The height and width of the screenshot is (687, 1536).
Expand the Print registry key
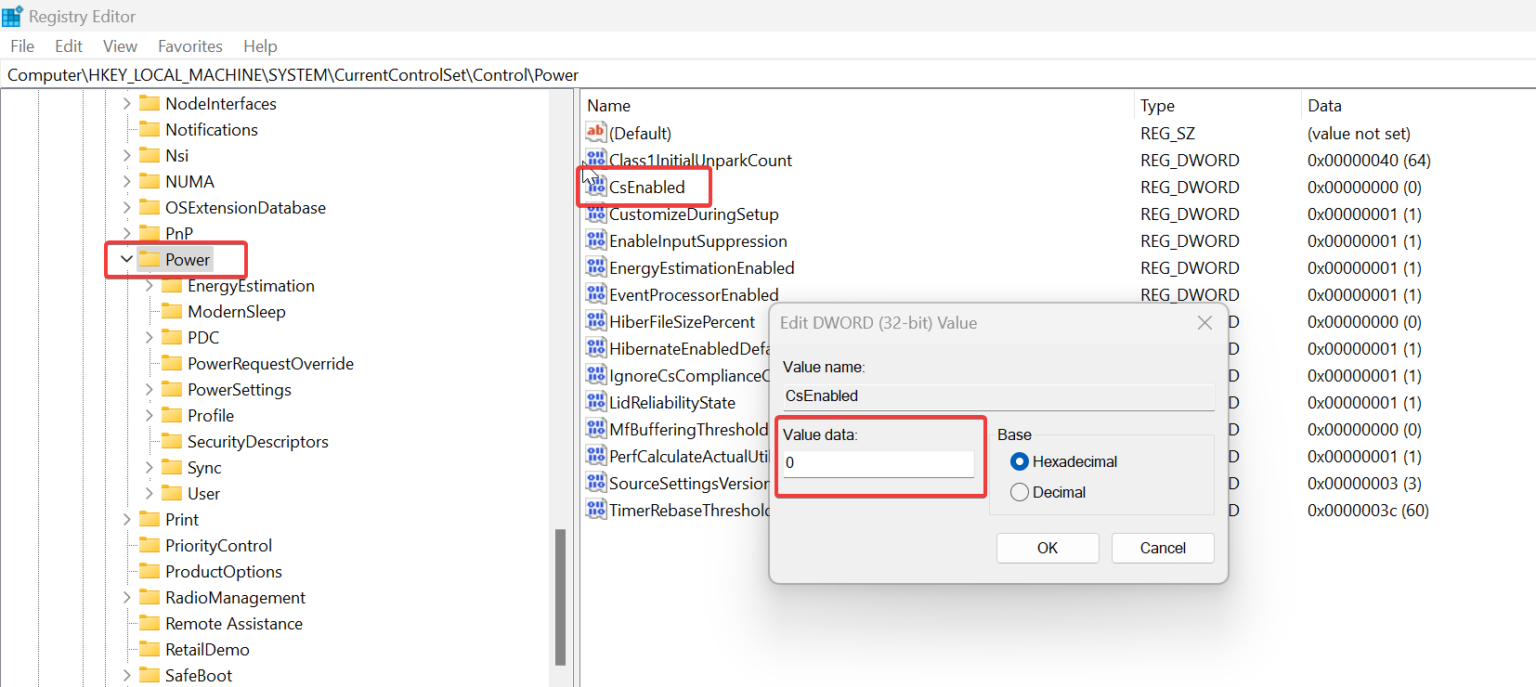[x=126, y=519]
